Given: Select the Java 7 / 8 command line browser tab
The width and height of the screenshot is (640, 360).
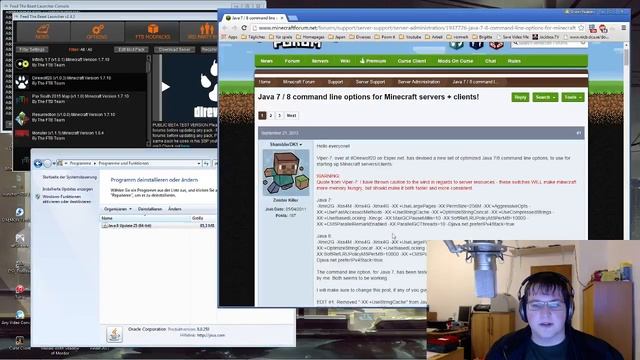Looking at the screenshot, I should 255,18.
